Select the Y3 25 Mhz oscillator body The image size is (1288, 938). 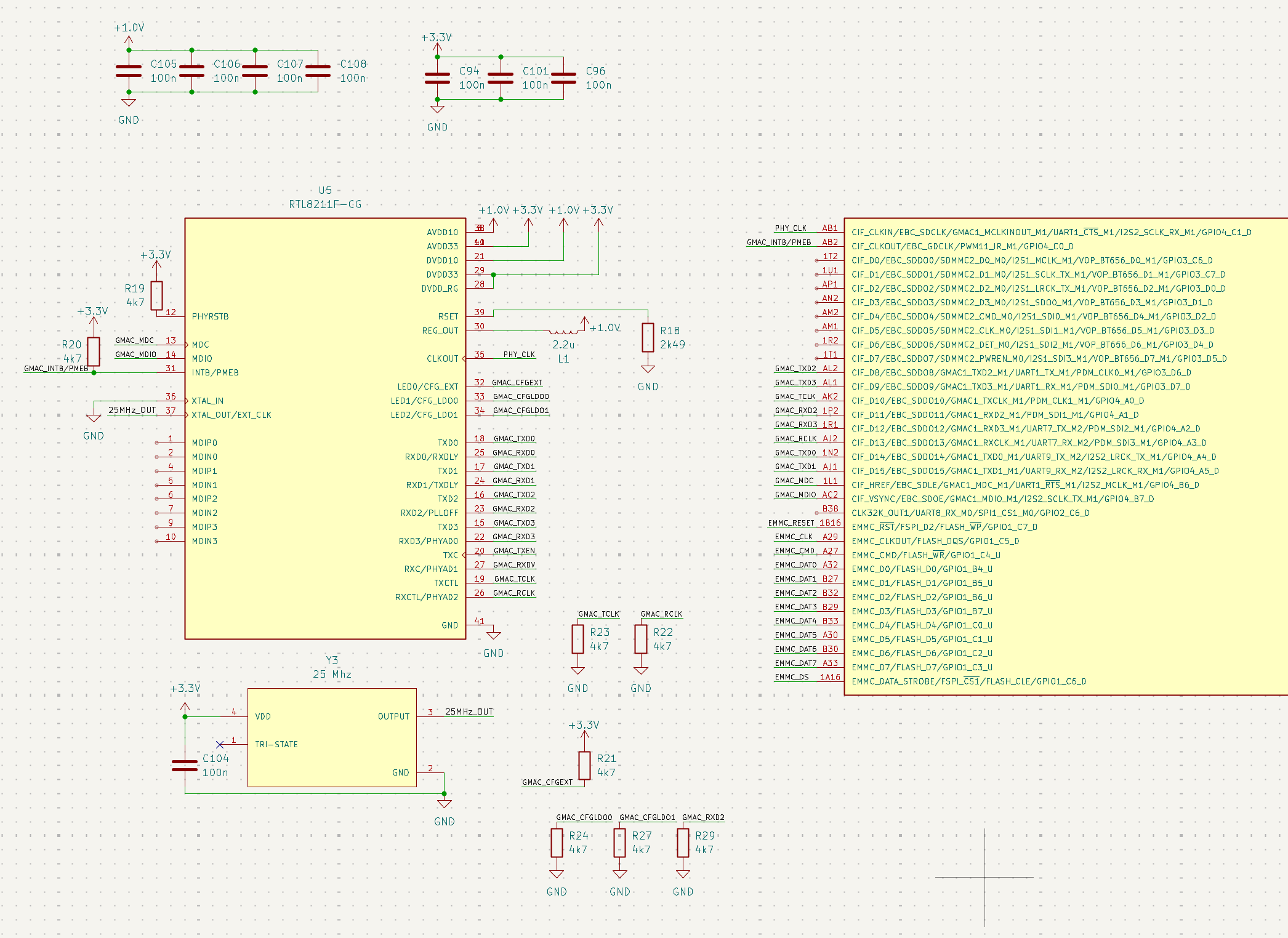point(332,737)
